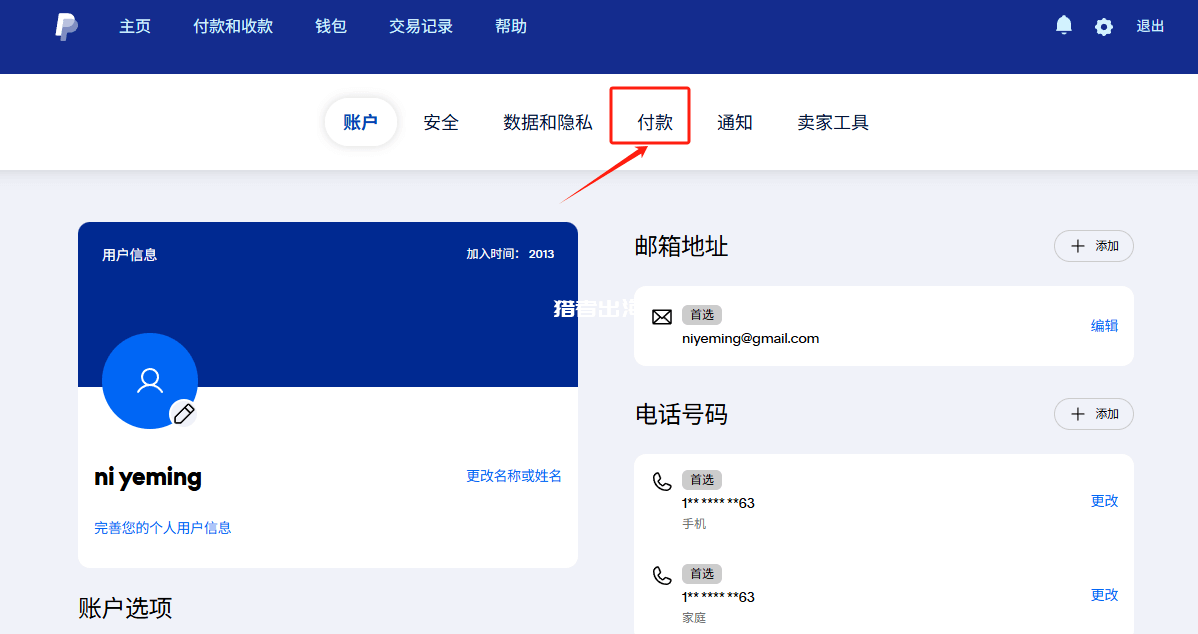This screenshot has width=1198, height=634.
Task: Click the blue user avatar picture
Action: click(150, 380)
